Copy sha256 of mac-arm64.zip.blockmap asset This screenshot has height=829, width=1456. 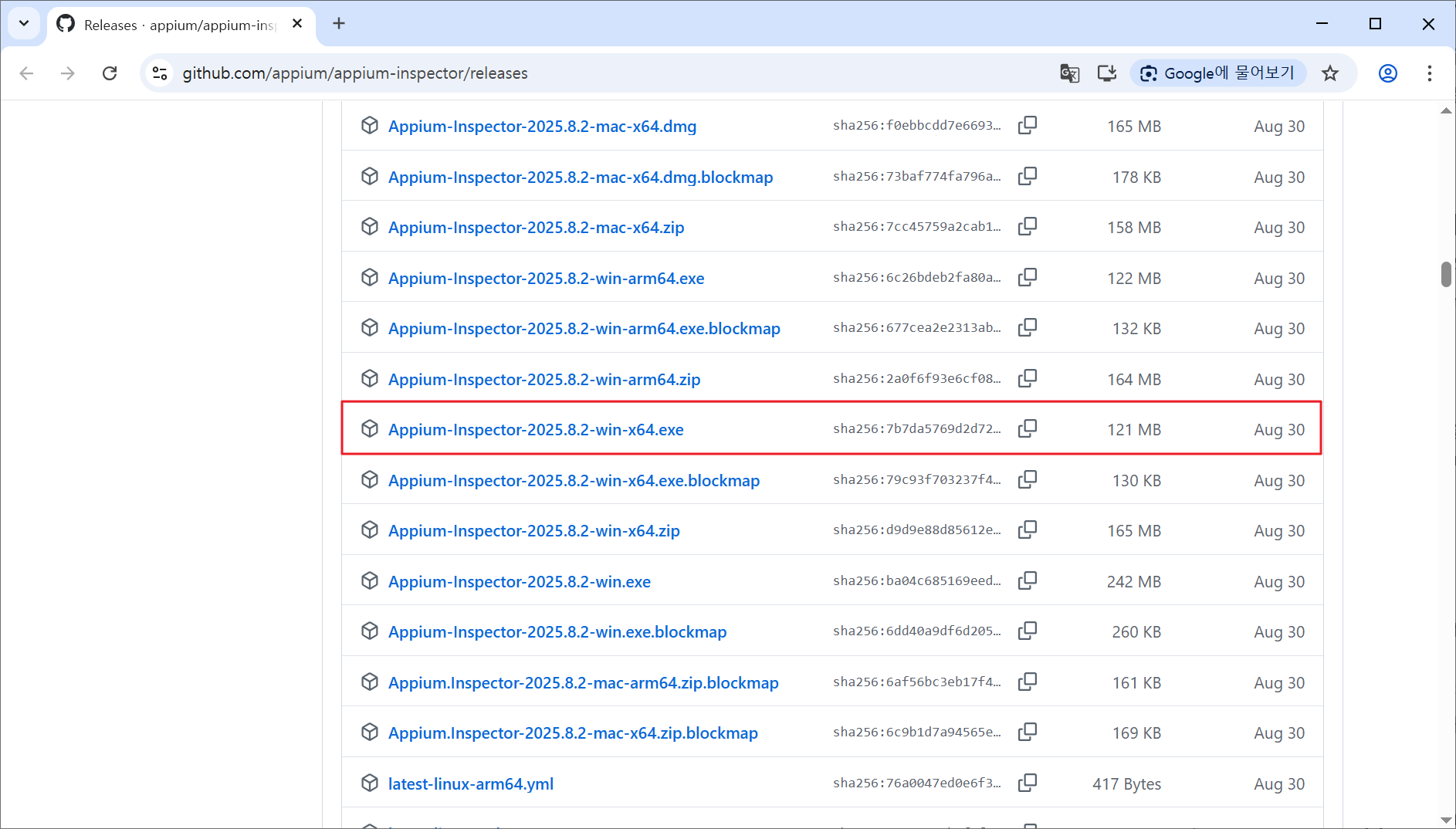[1027, 682]
